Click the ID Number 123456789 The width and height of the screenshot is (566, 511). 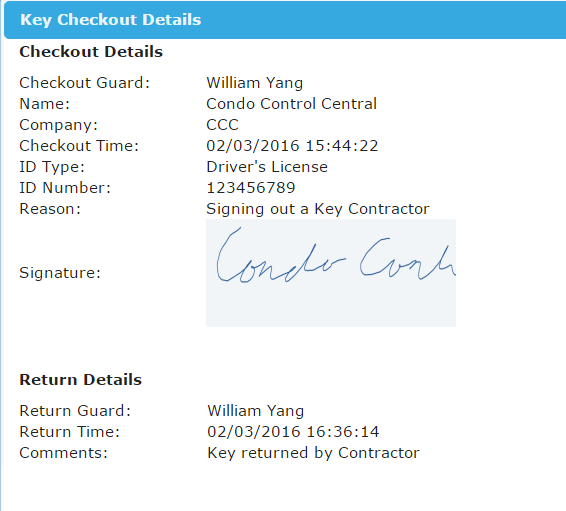pyautogui.click(x=251, y=188)
